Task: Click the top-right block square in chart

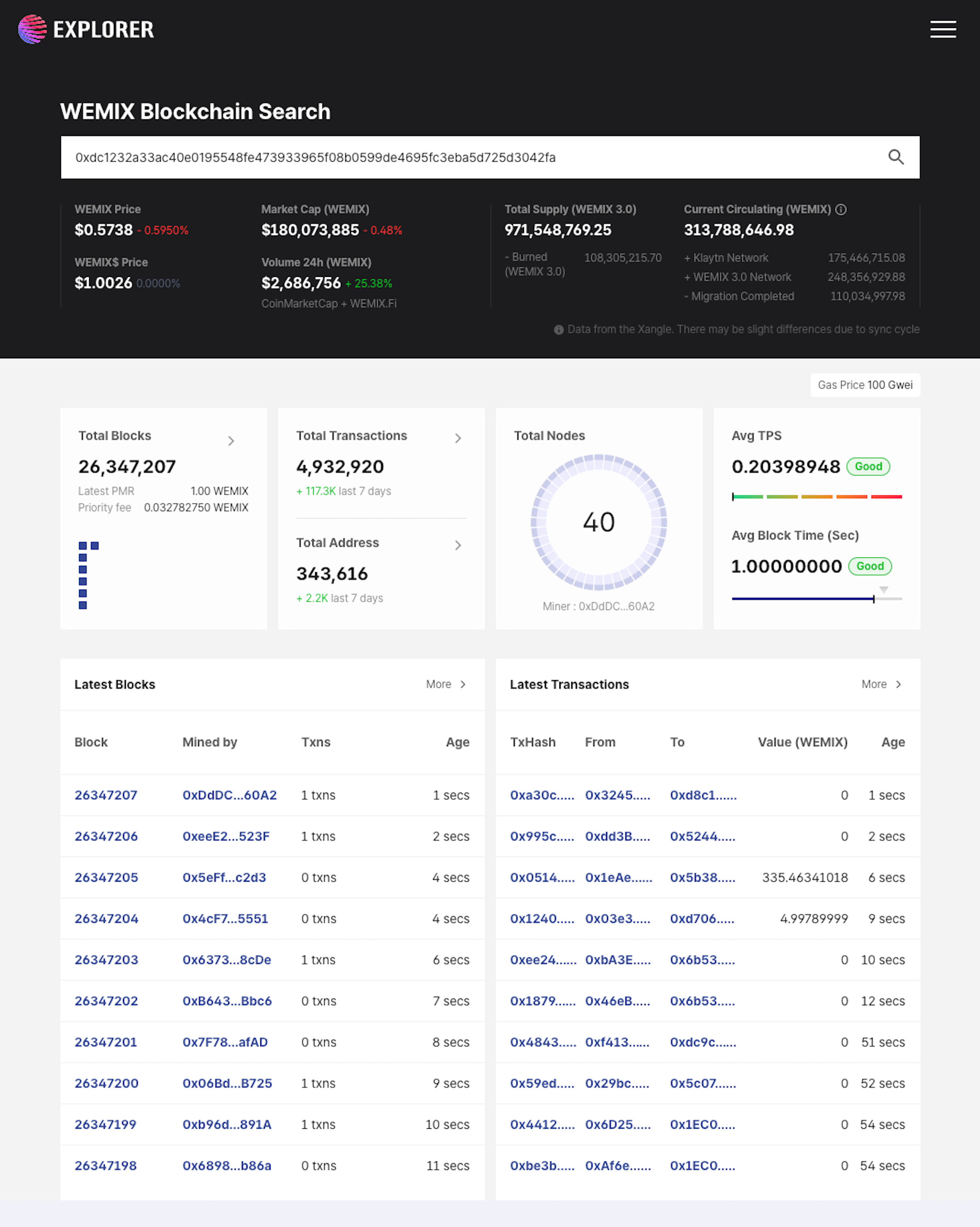Action: click(95, 546)
